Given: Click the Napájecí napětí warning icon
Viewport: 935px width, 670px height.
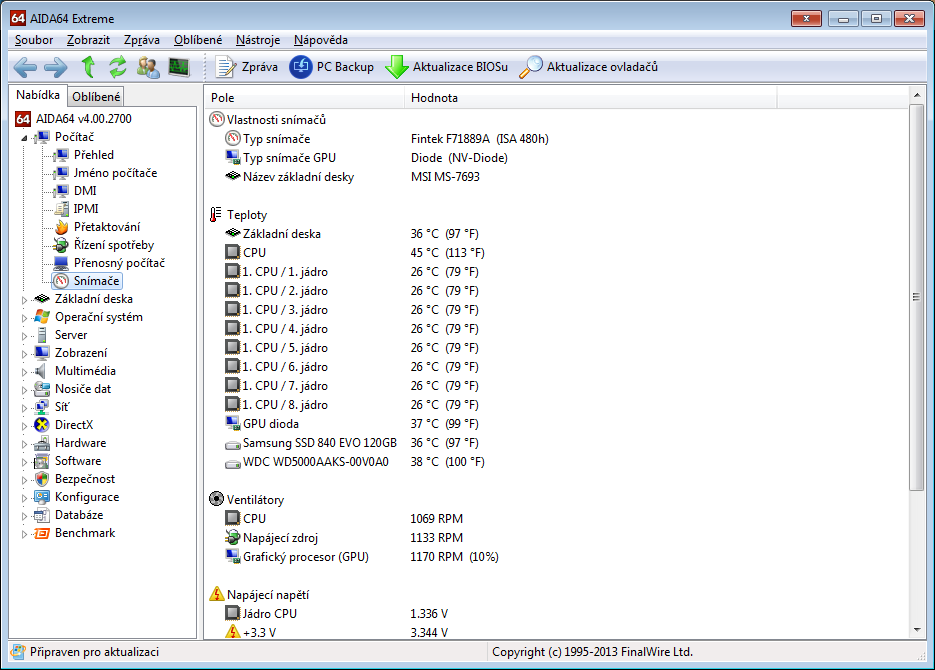Looking at the screenshot, I should (216, 594).
